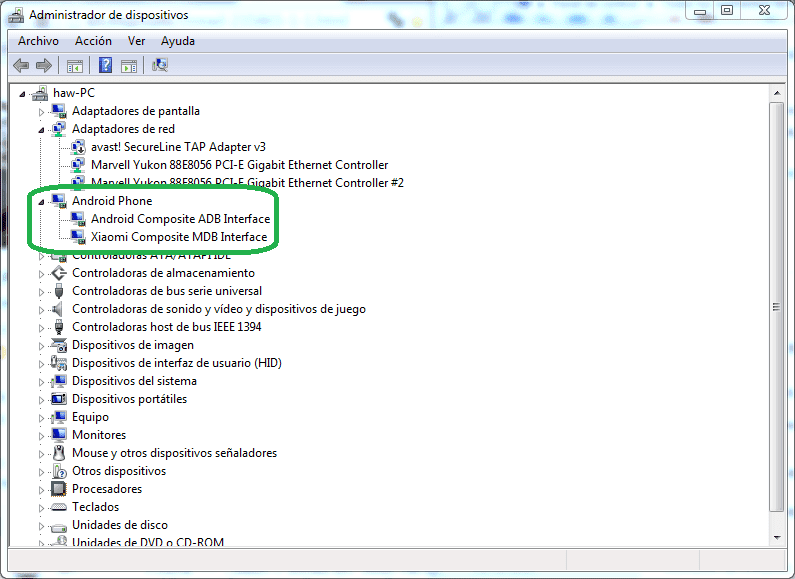Click the Monitores icon

(59, 435)
